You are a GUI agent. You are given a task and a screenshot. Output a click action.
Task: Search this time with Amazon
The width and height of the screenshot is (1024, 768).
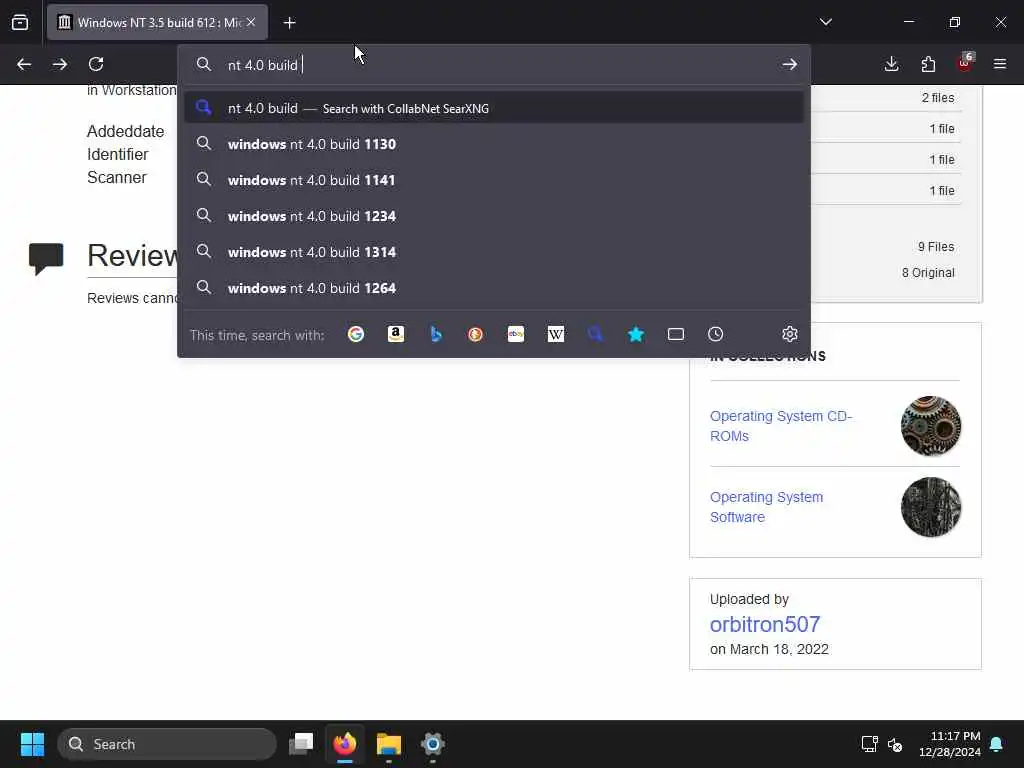click(x=396, y=334)
